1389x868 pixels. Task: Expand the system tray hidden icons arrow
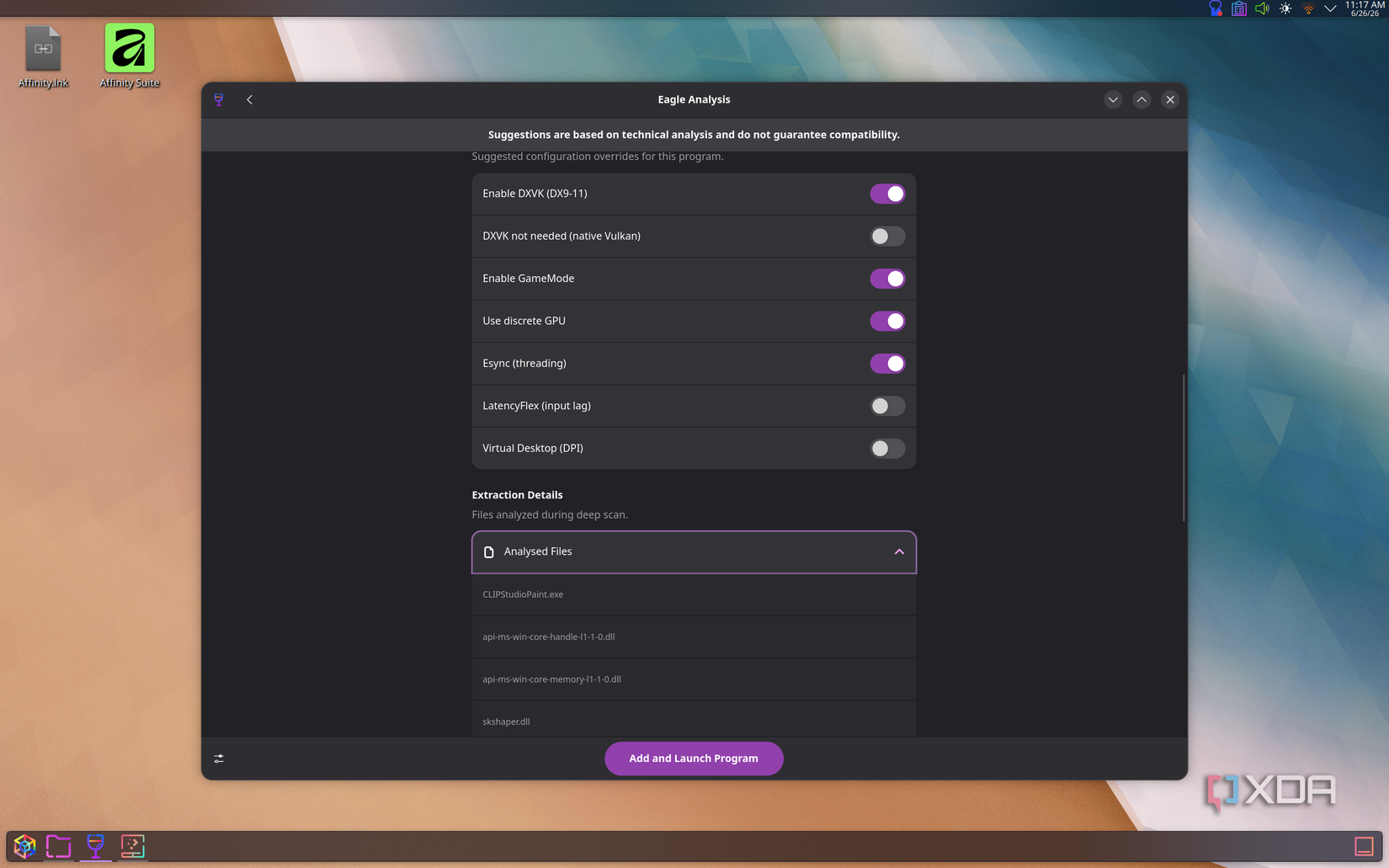click(x=1330, y=8)
